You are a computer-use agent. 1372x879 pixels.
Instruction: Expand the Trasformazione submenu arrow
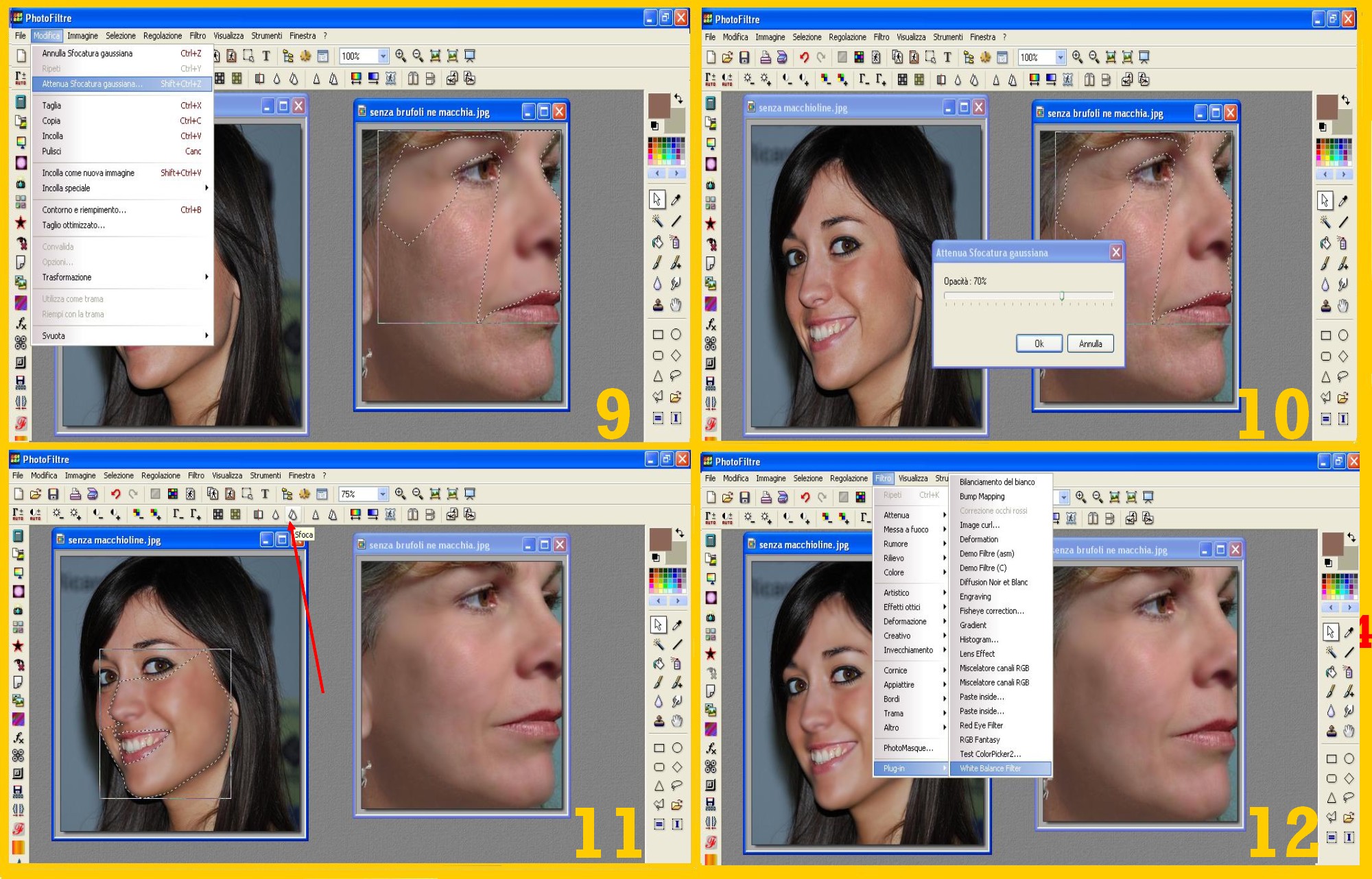pos(206,277)
